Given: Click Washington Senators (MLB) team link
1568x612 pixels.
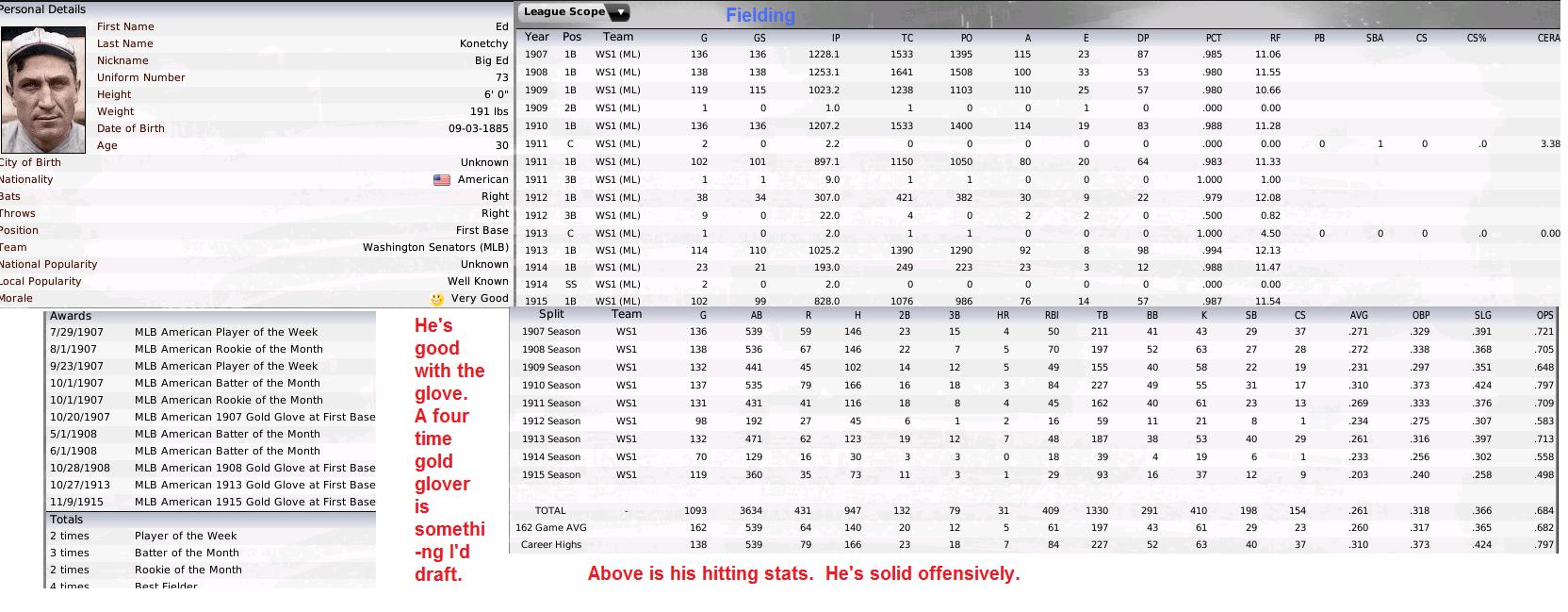Looking at the screenshot, I should pyautogui.click(x=435, y=247).
